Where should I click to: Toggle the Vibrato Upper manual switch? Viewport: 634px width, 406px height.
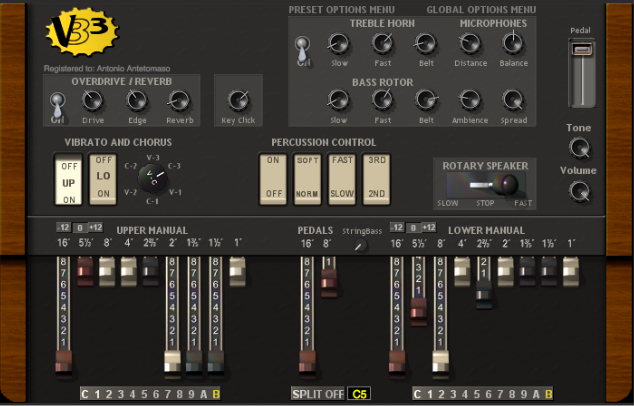tap(69, 179)
